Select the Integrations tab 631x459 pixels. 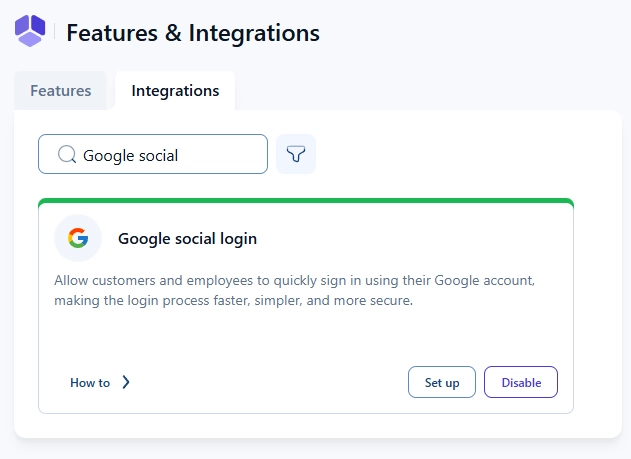tap(175, 91)
